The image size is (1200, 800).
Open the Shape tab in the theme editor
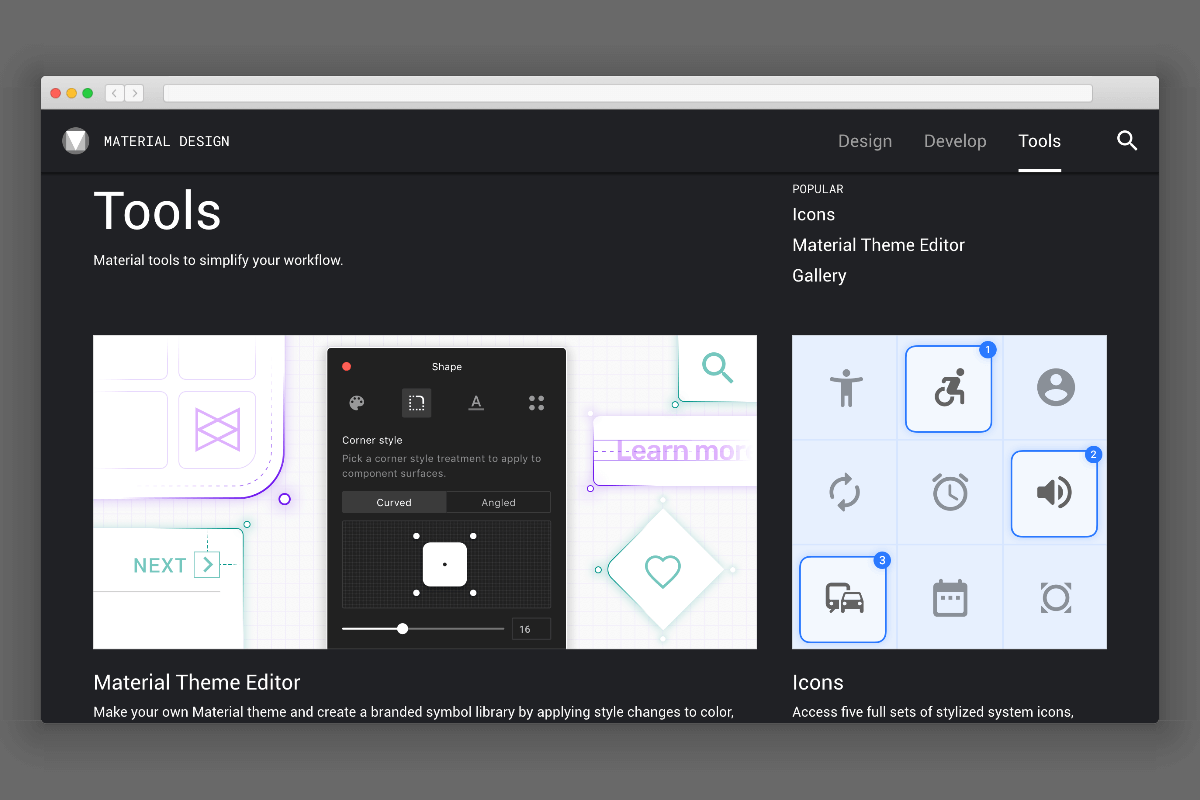click(x=416, y=403)
